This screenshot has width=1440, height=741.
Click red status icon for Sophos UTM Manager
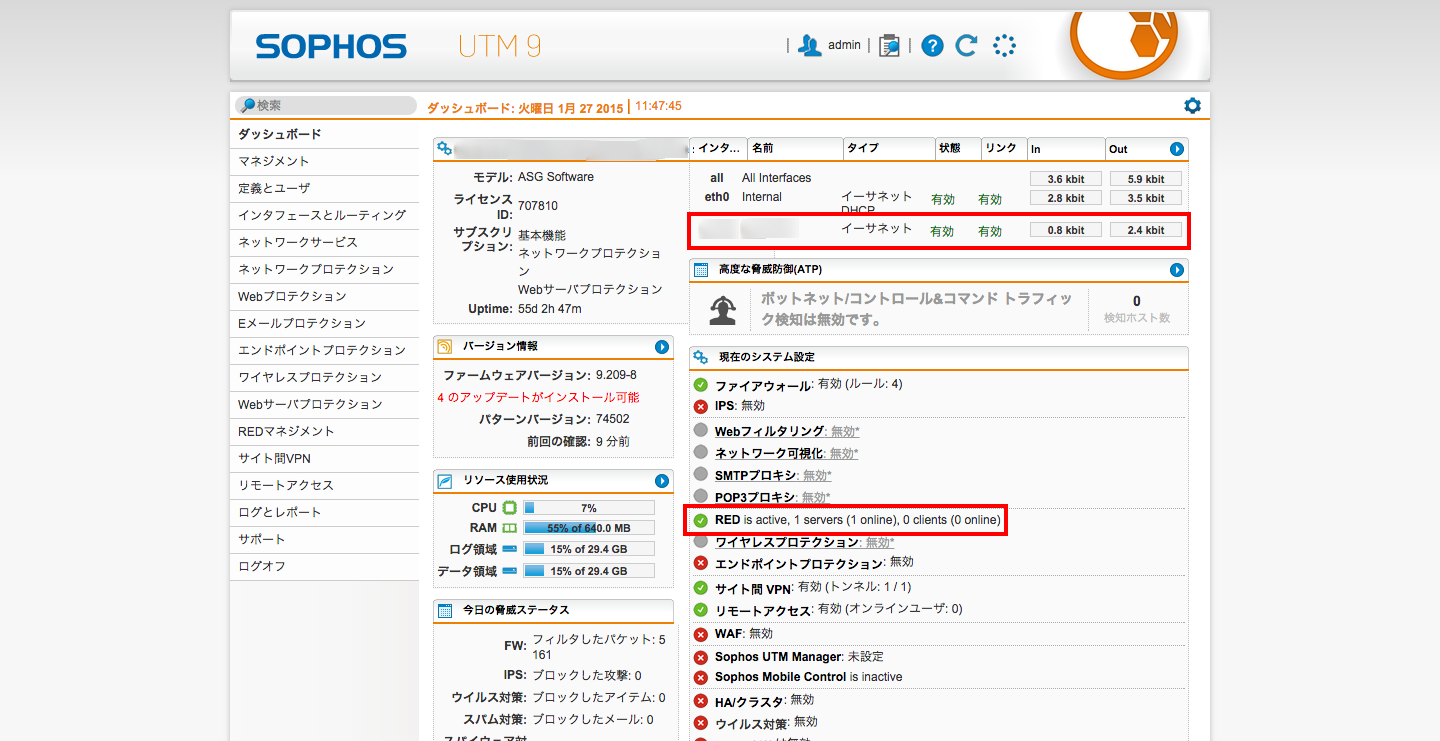701,657
